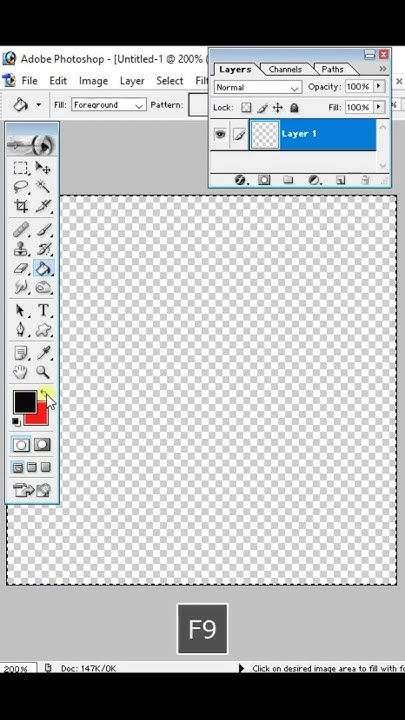Switch to Standard Screen Mode
Viewport: 405px width, 720px height.
tap(18, 467)
